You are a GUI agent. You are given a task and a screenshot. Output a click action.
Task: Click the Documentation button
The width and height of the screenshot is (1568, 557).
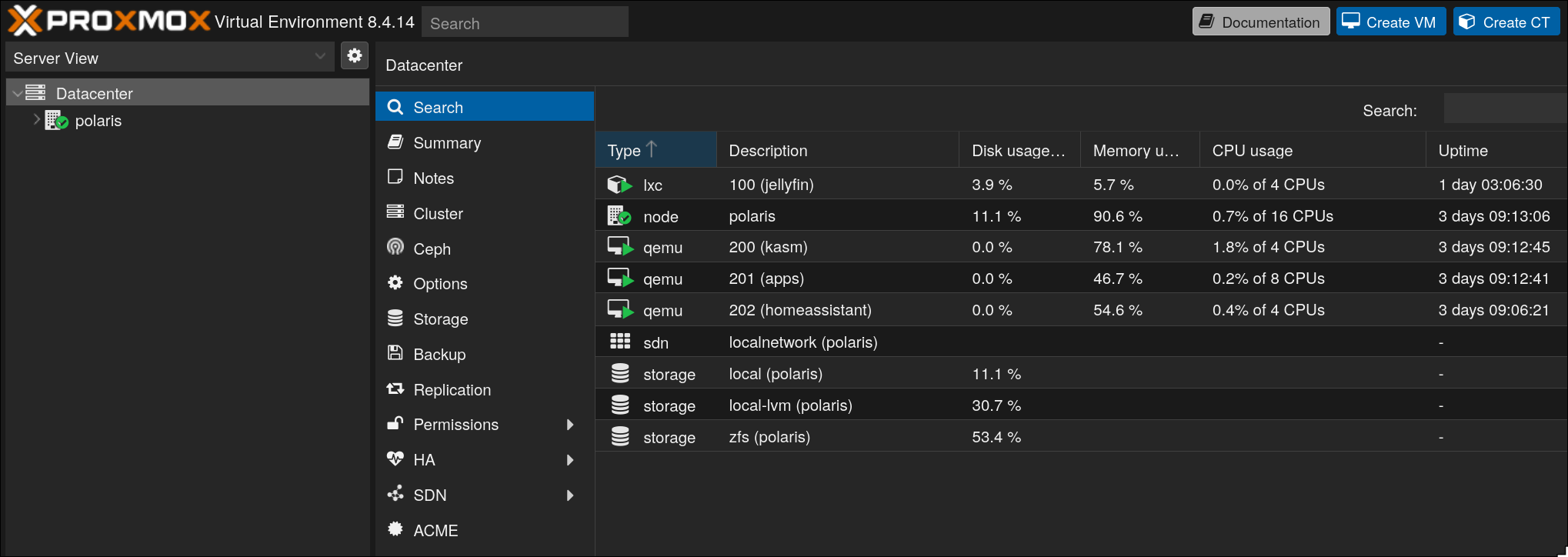tap(1261, 22)
